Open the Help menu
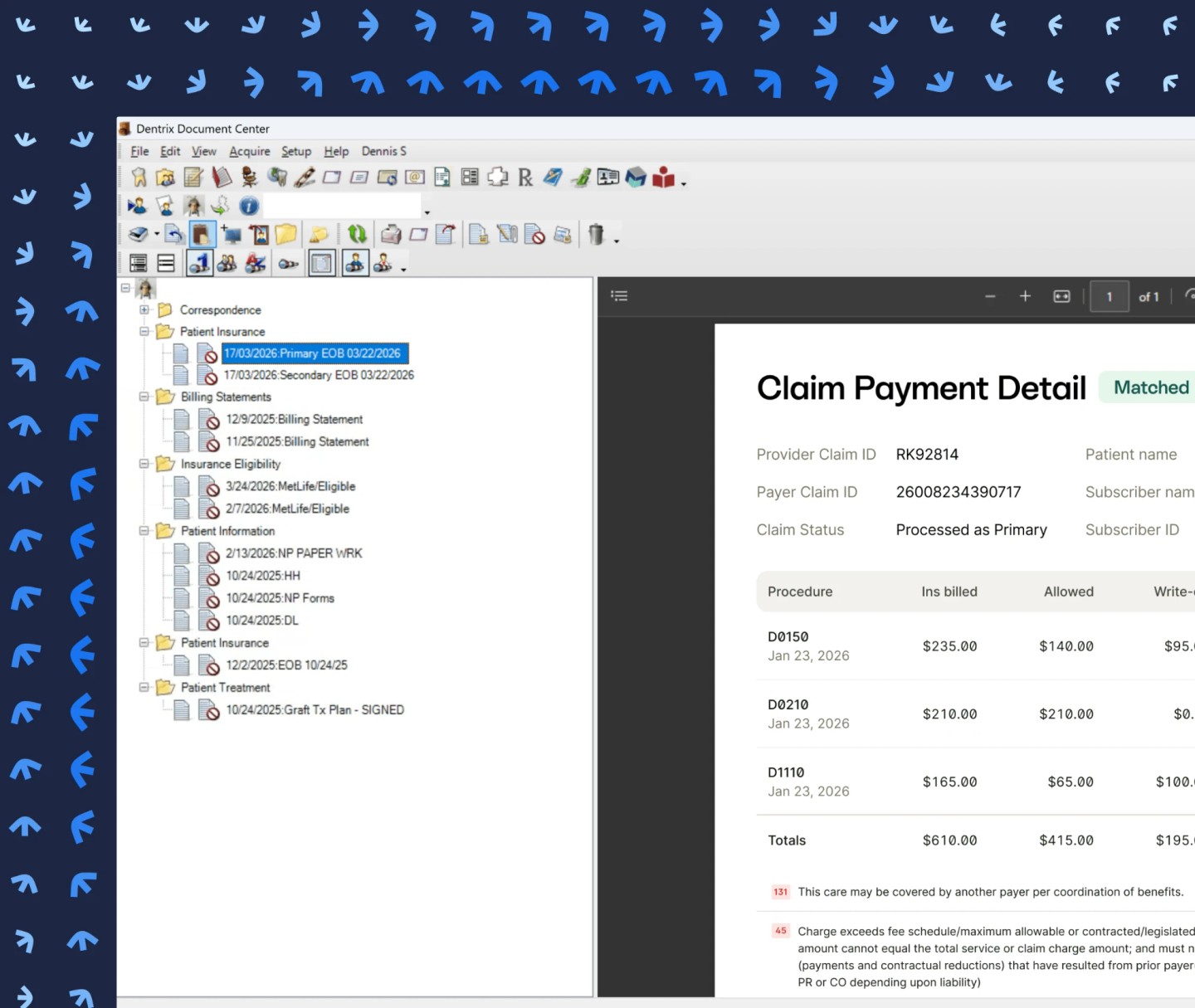Screen dimensions: 1195x1008 click(336, 151)
